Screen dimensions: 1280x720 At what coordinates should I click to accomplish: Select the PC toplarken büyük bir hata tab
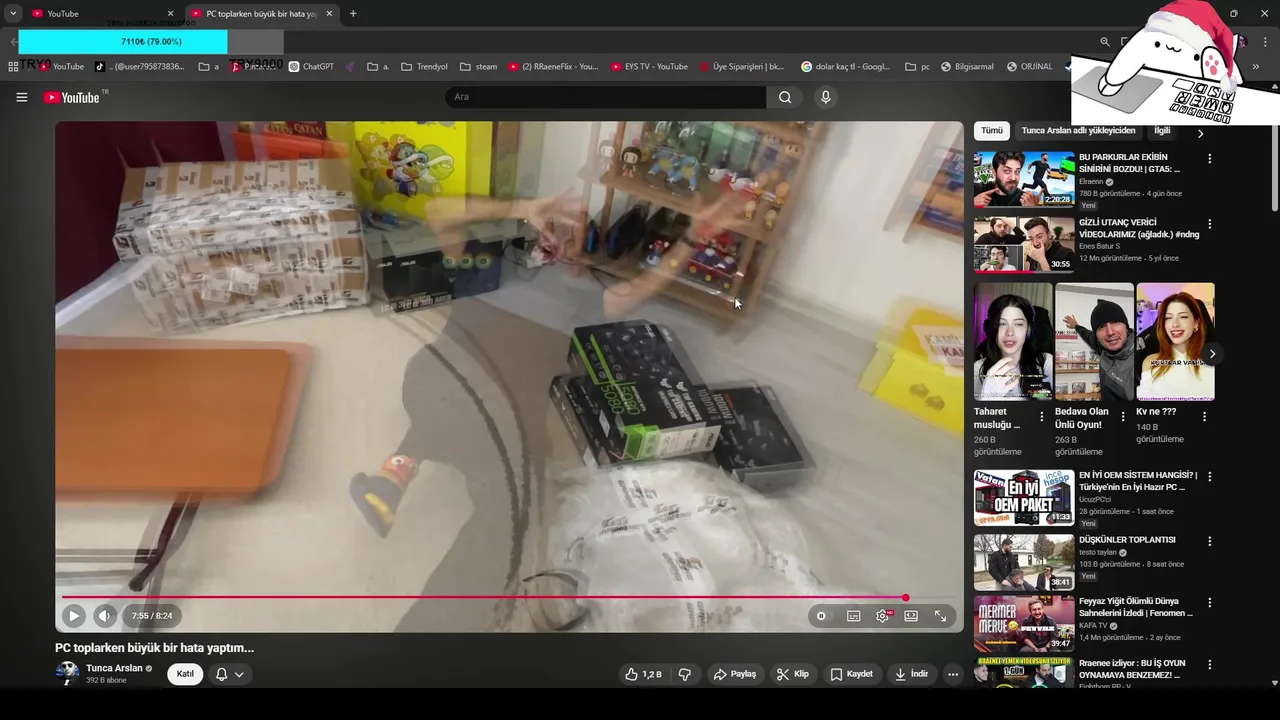click(260, 14)
